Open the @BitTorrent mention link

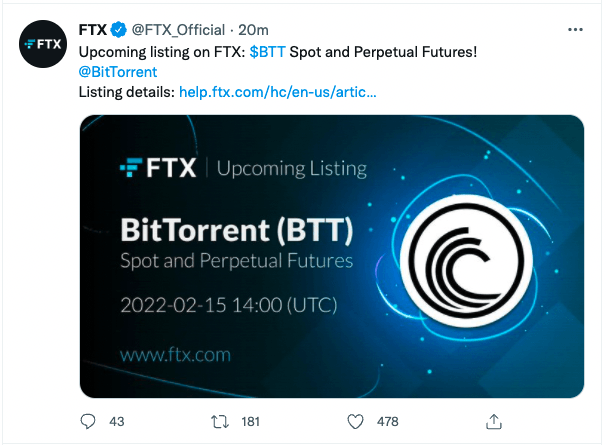[117, 71]
